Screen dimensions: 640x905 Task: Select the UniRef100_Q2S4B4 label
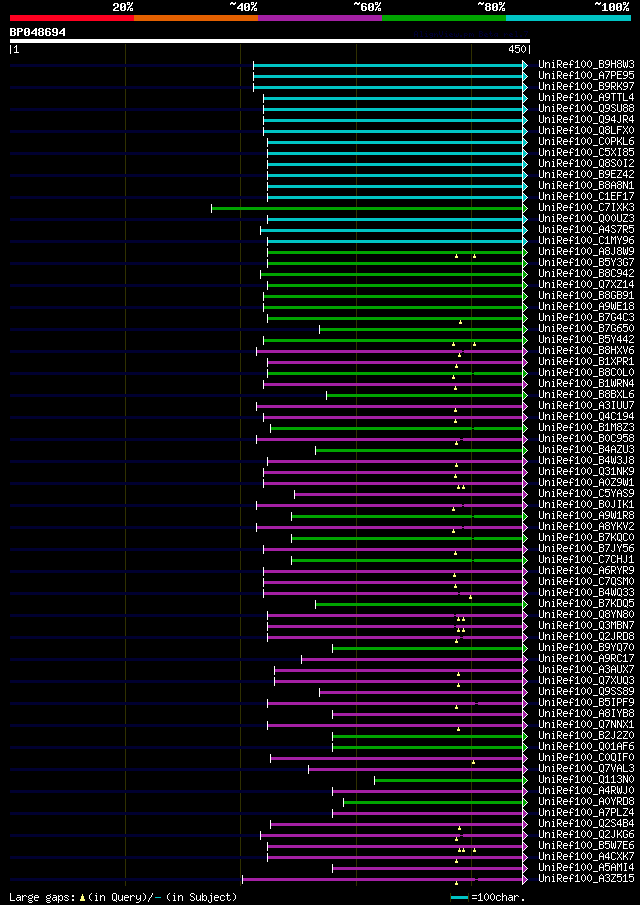pyautogui.click(x=586, y=824)
